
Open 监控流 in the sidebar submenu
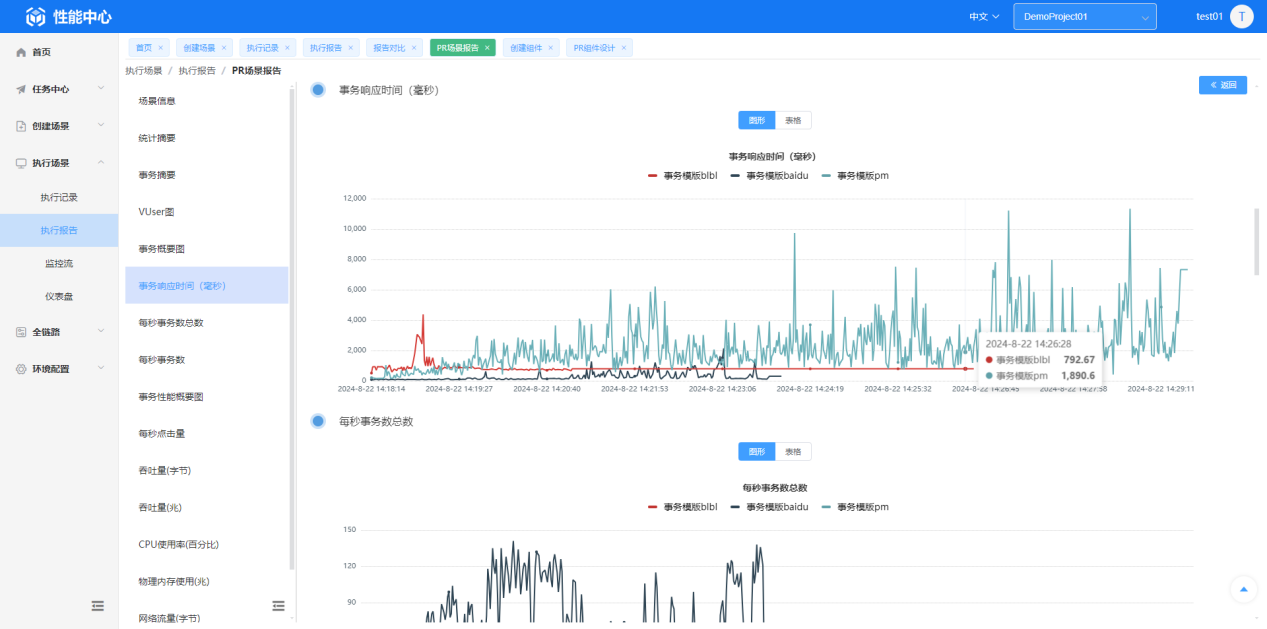click(59, 263)
